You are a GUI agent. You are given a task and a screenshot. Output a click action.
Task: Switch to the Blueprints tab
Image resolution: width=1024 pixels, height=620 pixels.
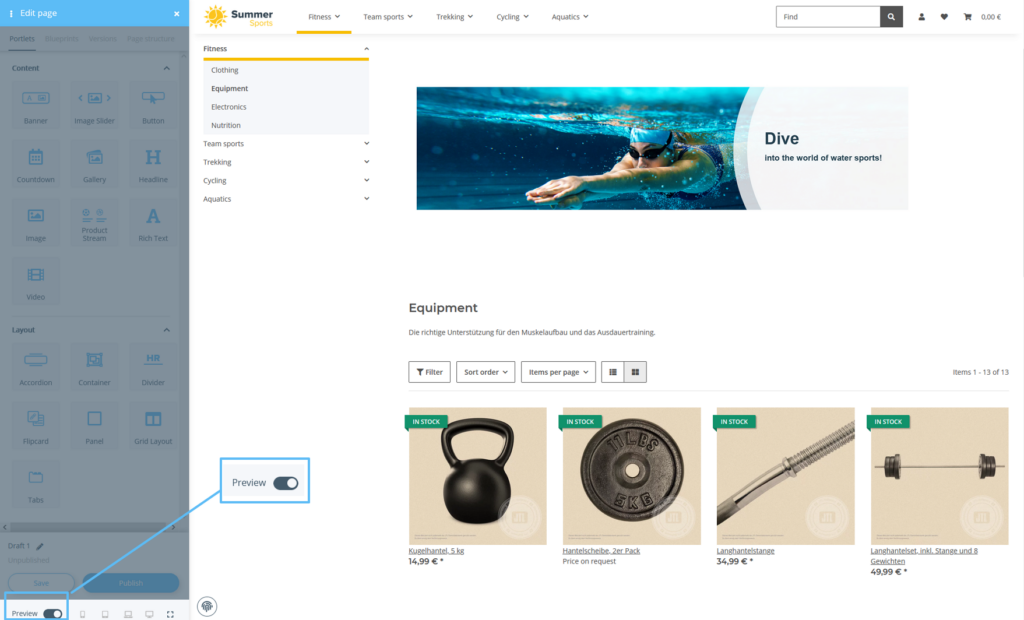click(x=62, y=39)
